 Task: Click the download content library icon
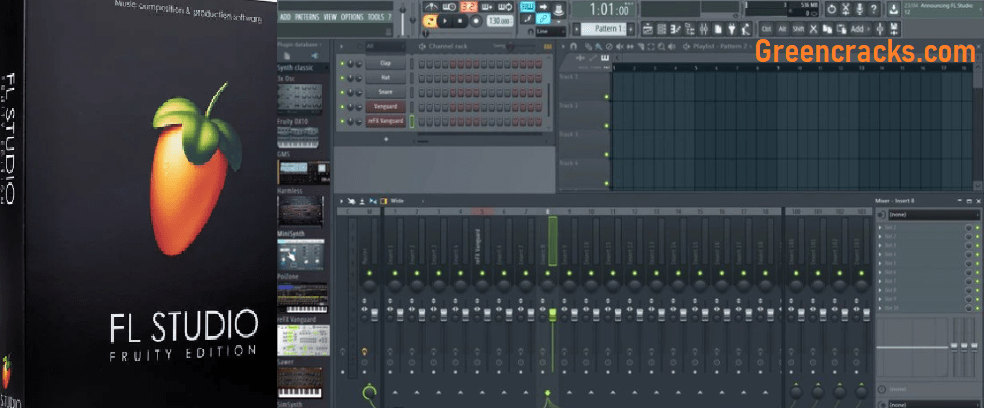pyautogui.click(x=893, y=9)
